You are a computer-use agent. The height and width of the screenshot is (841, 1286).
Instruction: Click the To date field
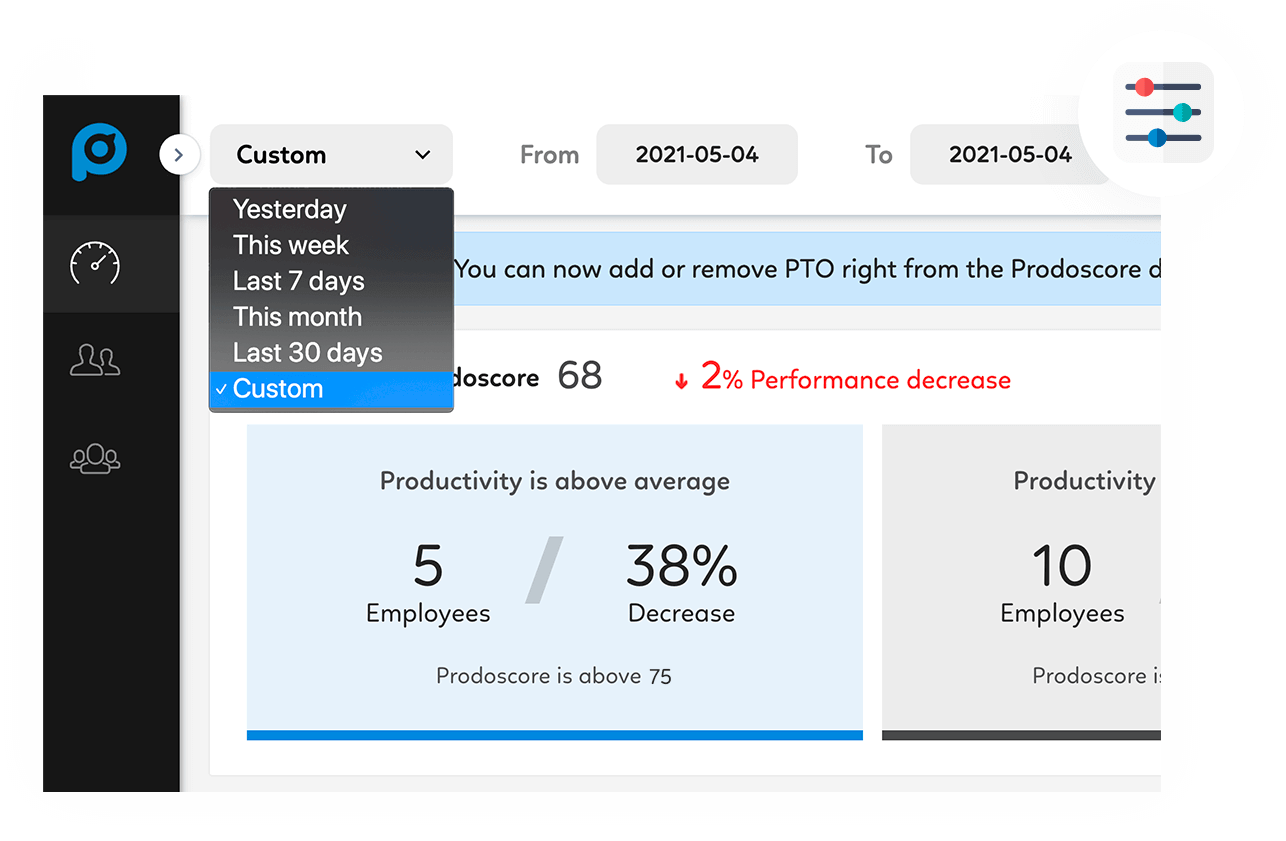point(1010,155)
